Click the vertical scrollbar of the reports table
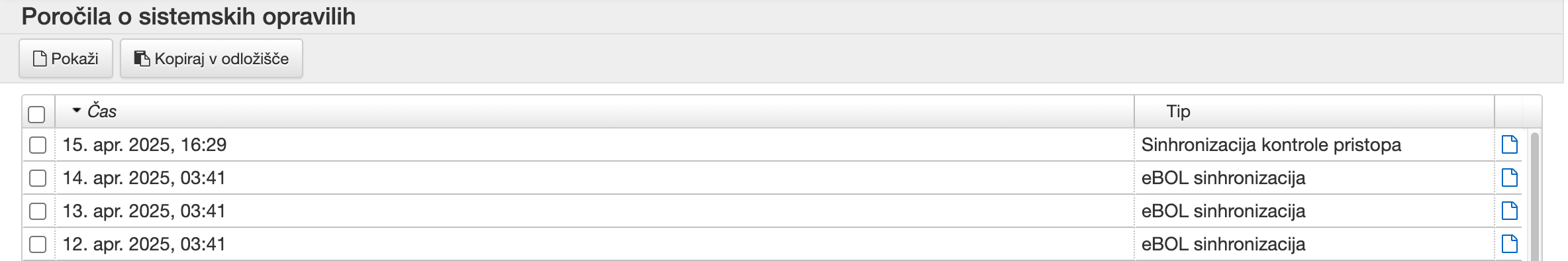Image resolution: width=1568 pixels, height=261 pixels. [1534, 196]
